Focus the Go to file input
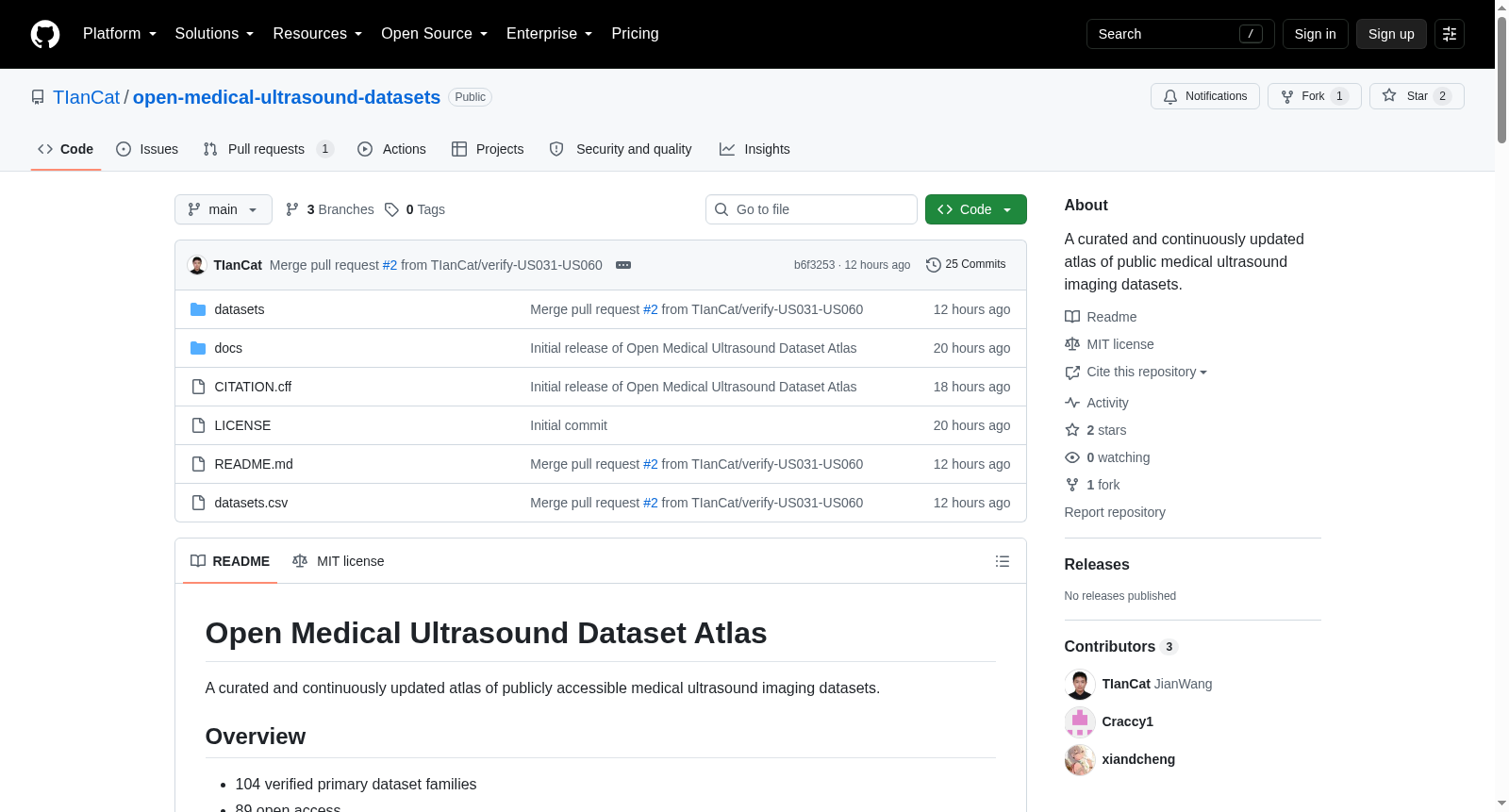The height and width of the screenshot is (812, 1509). pyautogui.click(x=811, y=209)
